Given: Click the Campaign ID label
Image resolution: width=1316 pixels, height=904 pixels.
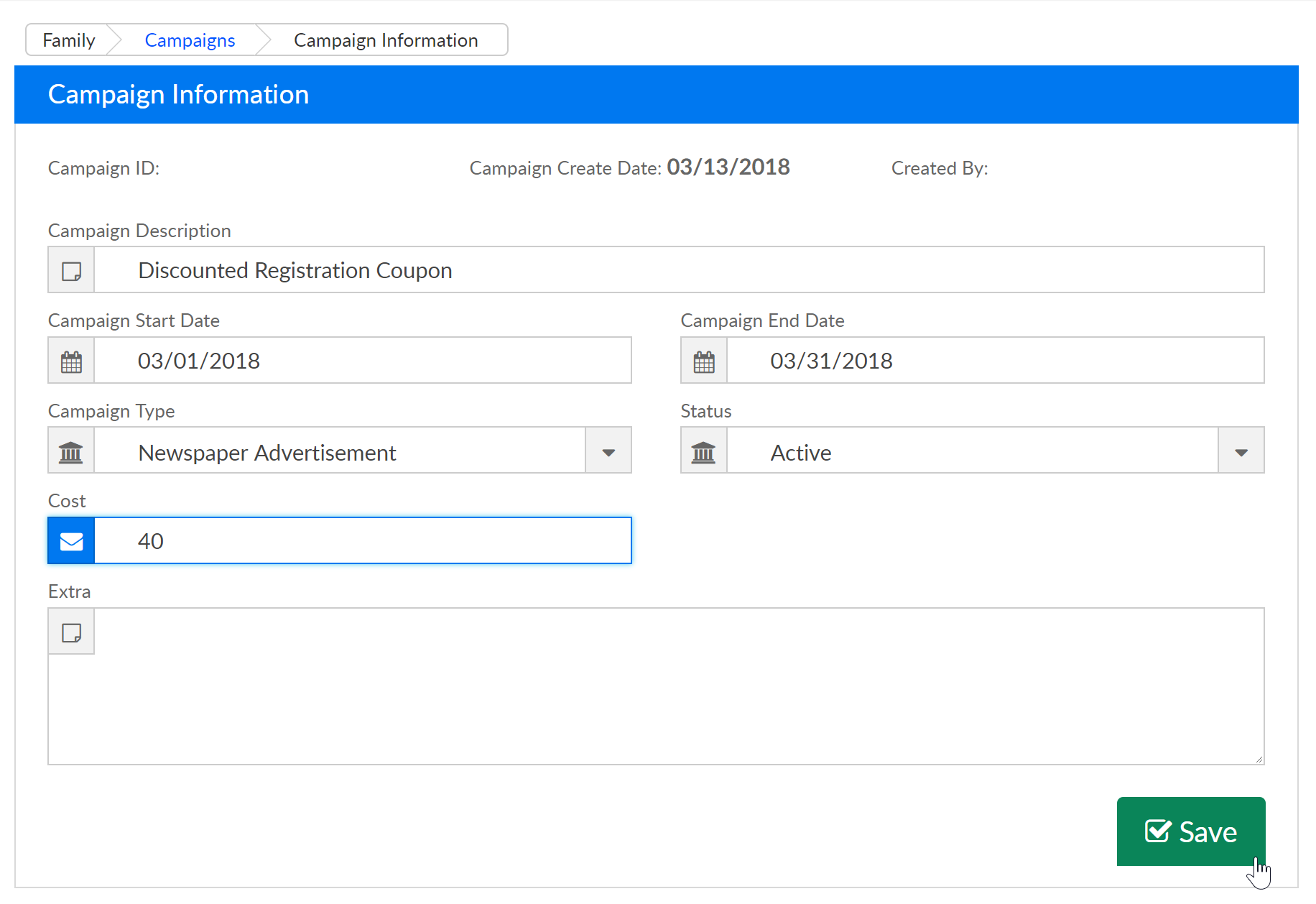Looking at the screenshot, I should (104, 168).
